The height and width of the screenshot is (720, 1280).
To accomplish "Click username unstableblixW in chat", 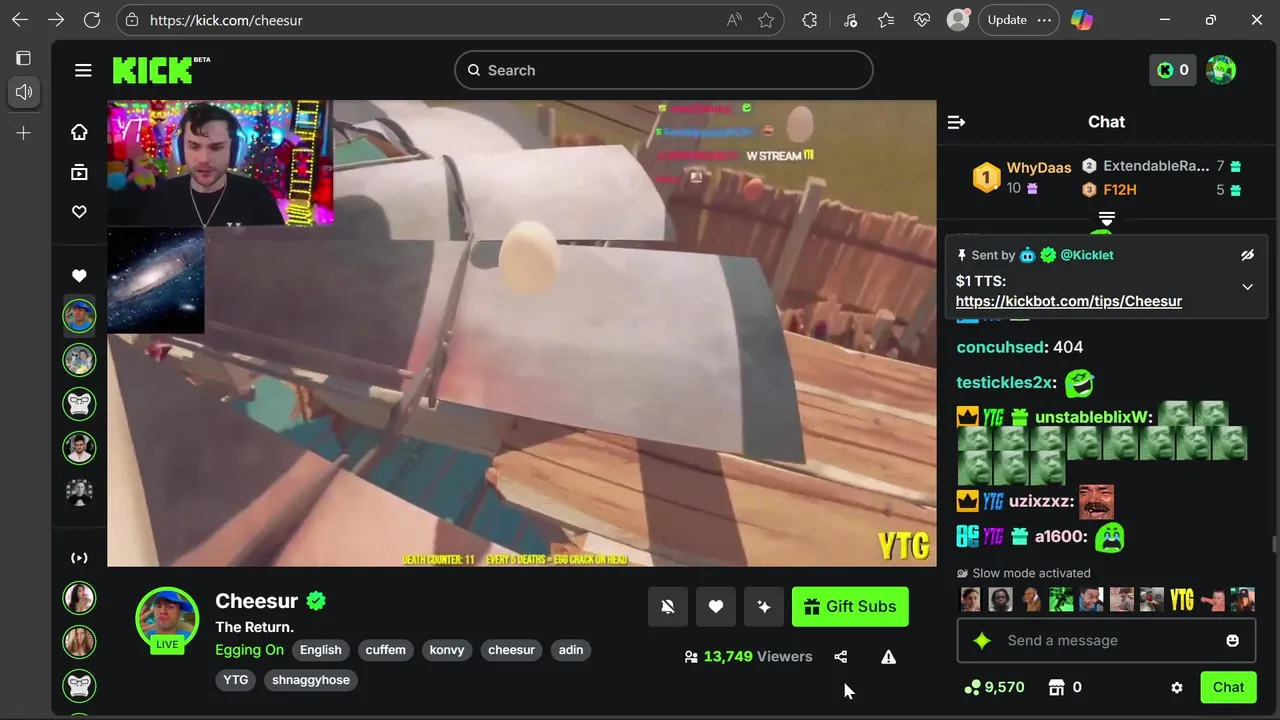I will click(x=1093, y=417).
